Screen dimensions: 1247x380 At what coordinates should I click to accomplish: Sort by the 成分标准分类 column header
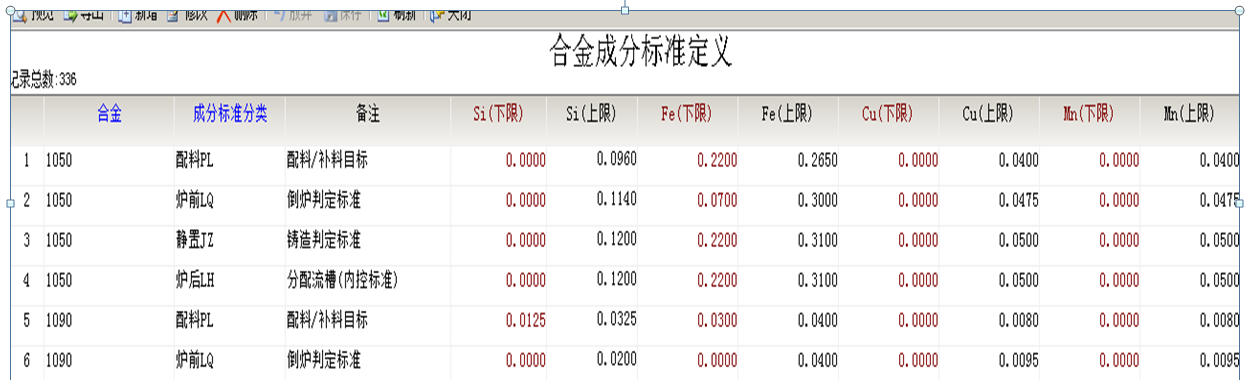point(230,114)
